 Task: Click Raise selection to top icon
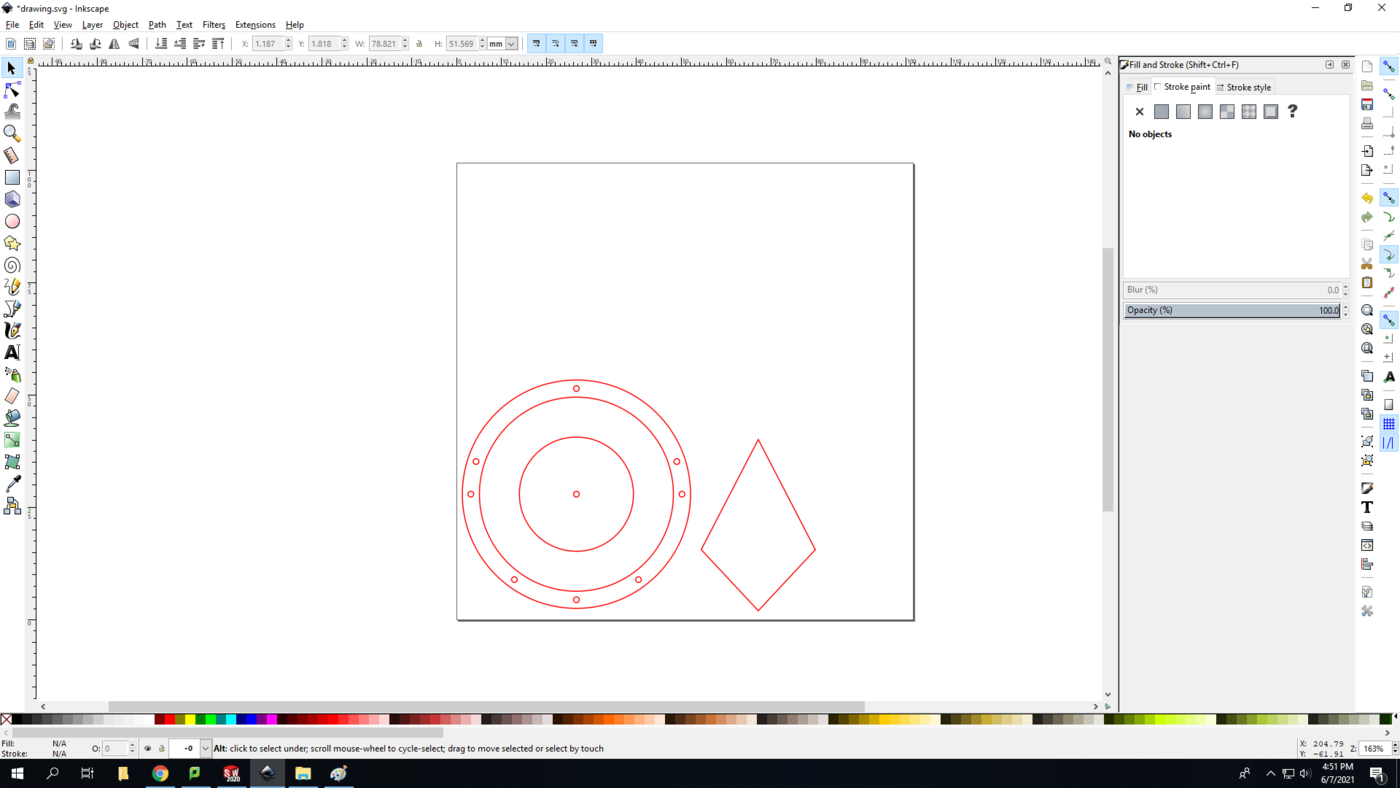(x=218, y=44)
